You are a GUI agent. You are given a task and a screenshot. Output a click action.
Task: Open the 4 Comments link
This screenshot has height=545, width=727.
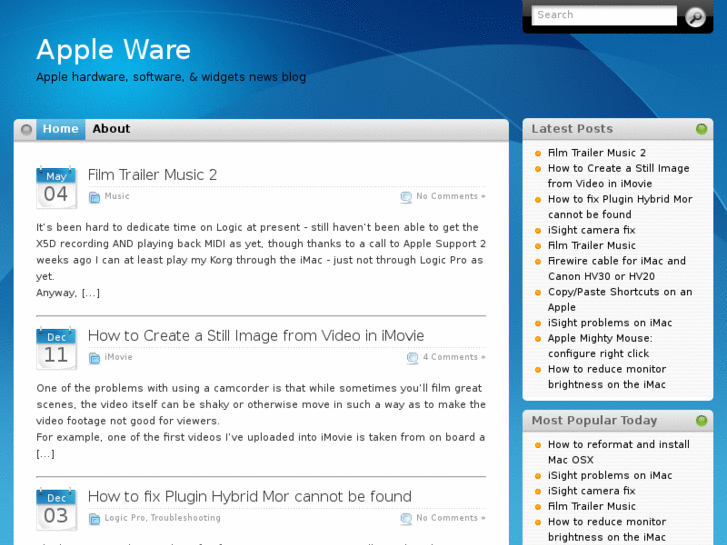pyautogui.click(x=454, y=357)
